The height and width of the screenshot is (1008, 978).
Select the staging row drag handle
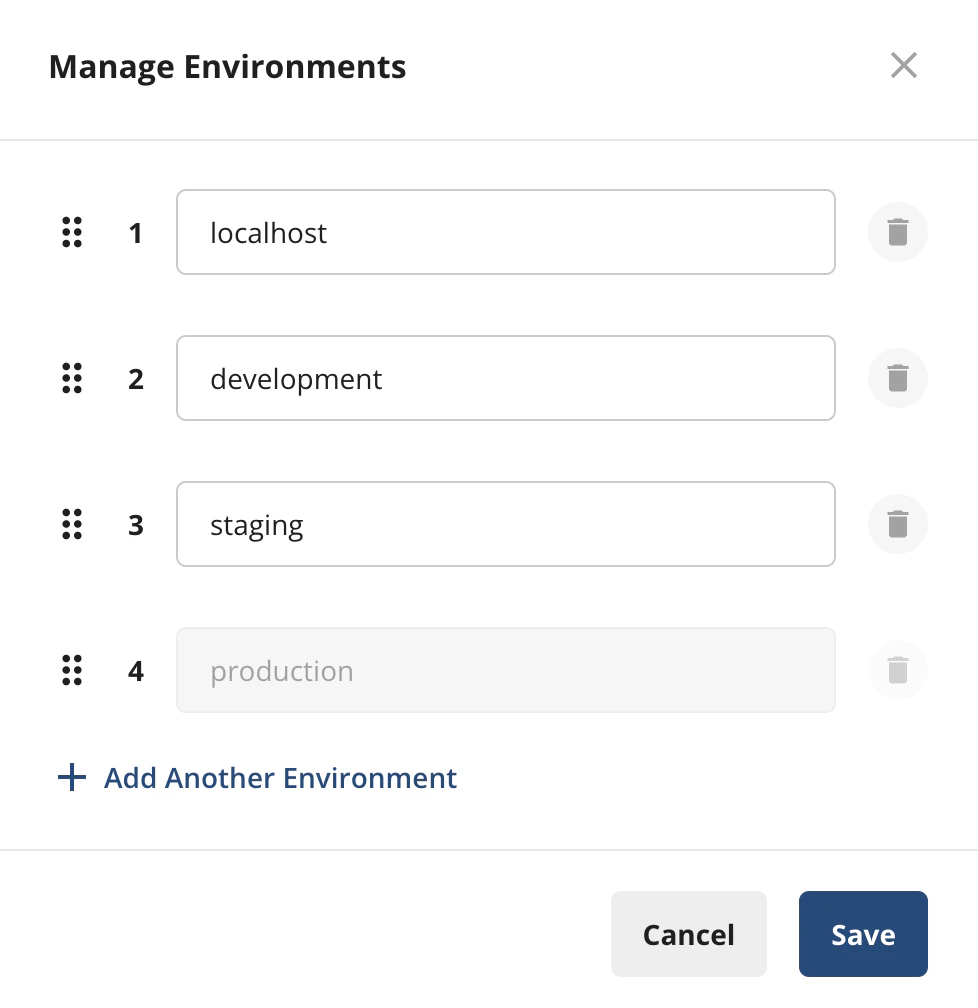pyautogui.click(x=71, y=524)
